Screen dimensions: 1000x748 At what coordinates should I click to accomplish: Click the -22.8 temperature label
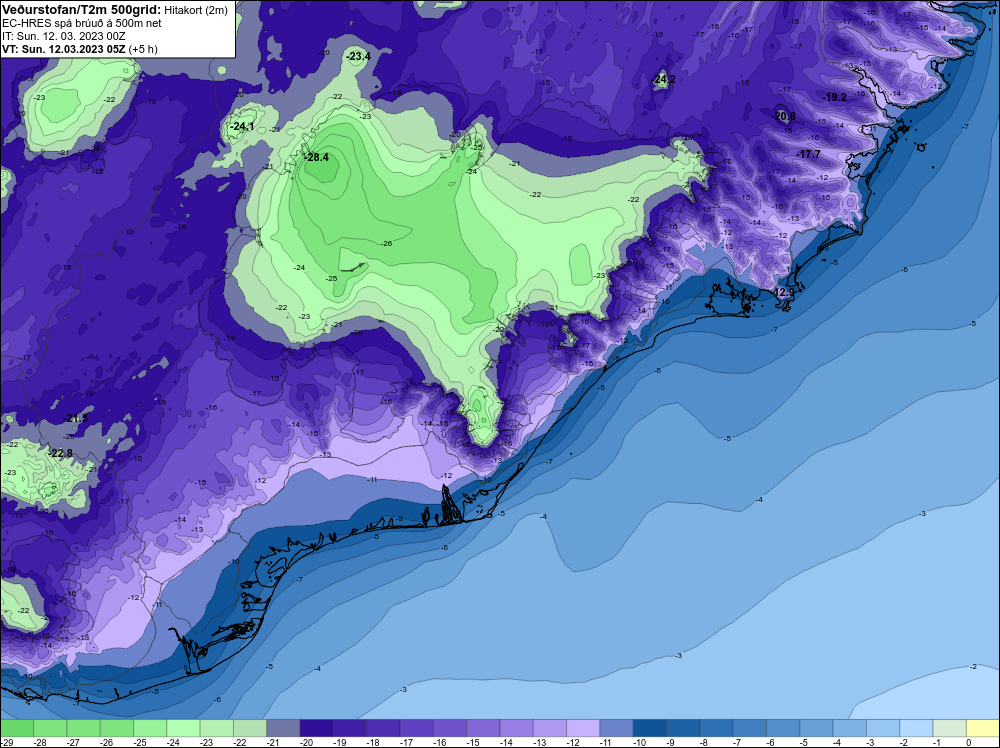61,453
